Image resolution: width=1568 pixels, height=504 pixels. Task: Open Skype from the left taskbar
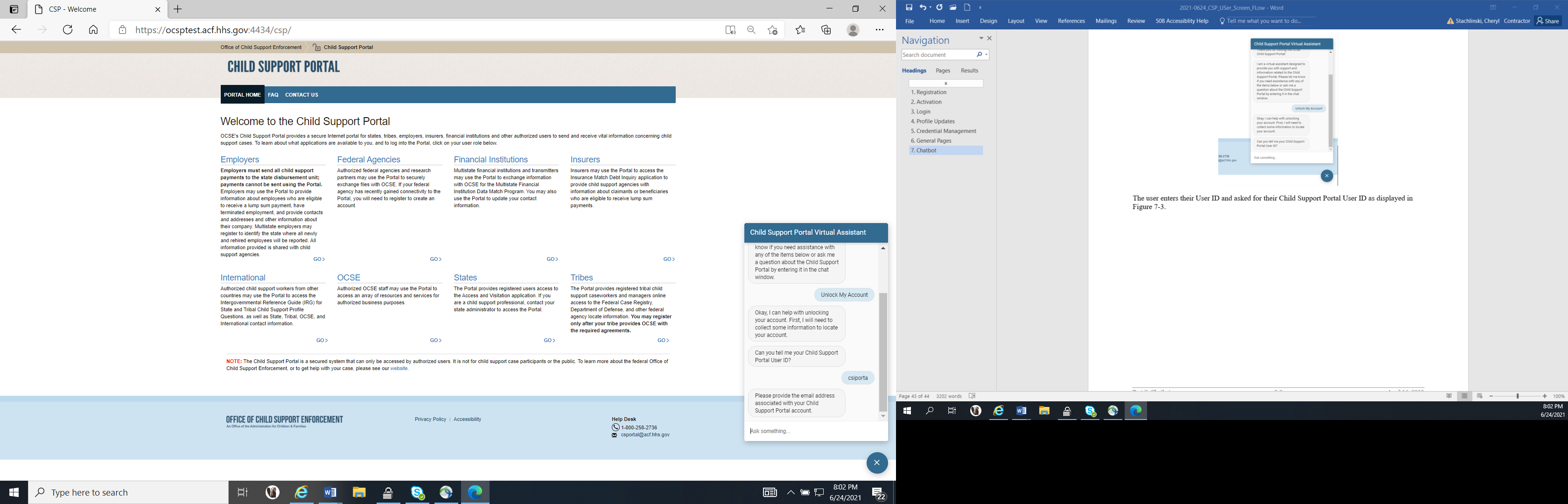pos(418,492)
